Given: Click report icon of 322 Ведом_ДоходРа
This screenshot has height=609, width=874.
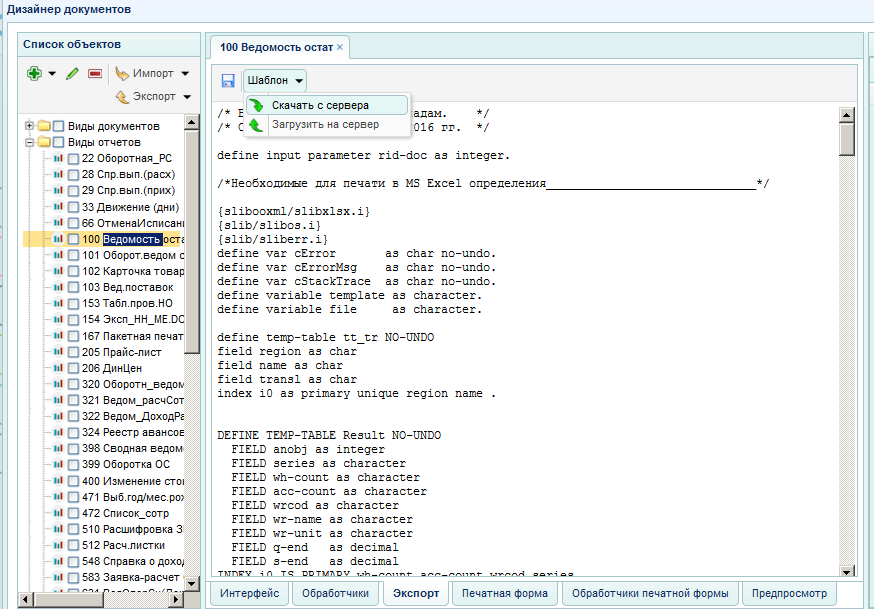Looking at the screenshot, I should pyautogui.click(x=58, y=416).
